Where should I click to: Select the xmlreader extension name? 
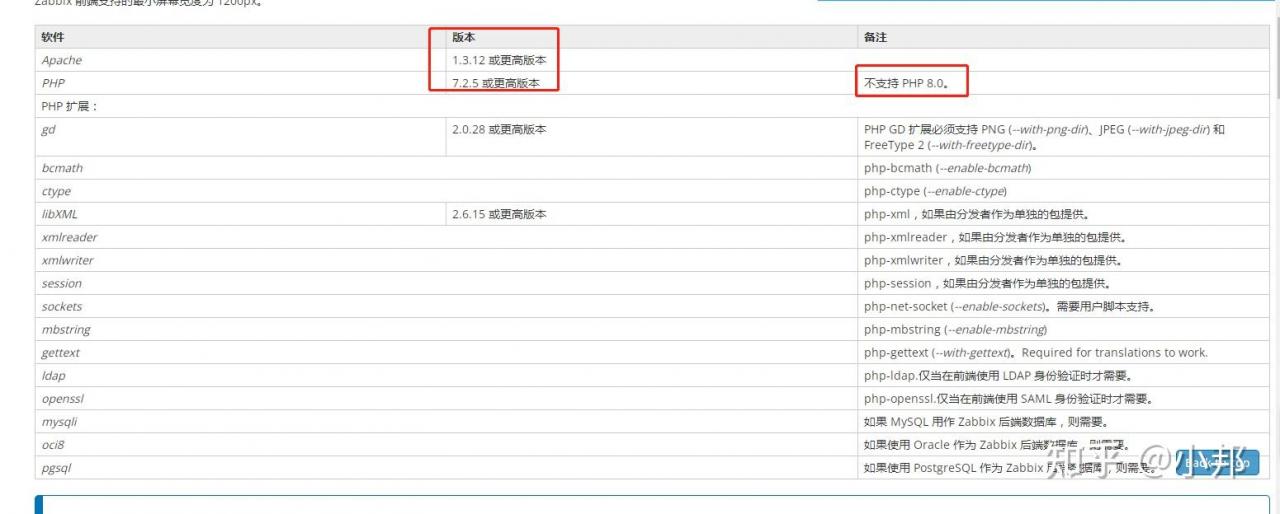(69, 237)
